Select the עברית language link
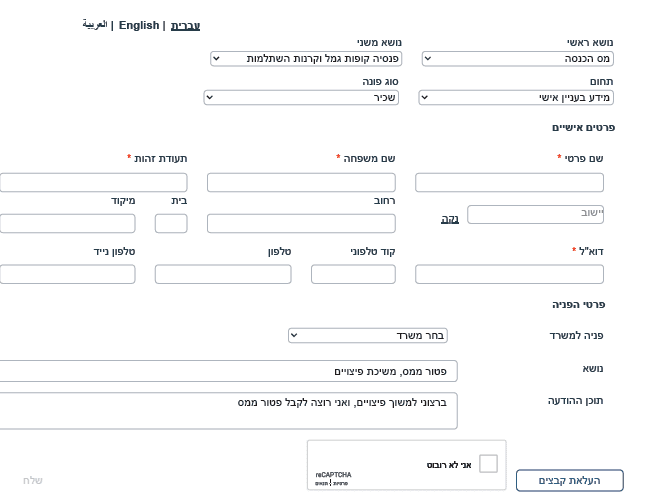 click(x=186, y=26)
